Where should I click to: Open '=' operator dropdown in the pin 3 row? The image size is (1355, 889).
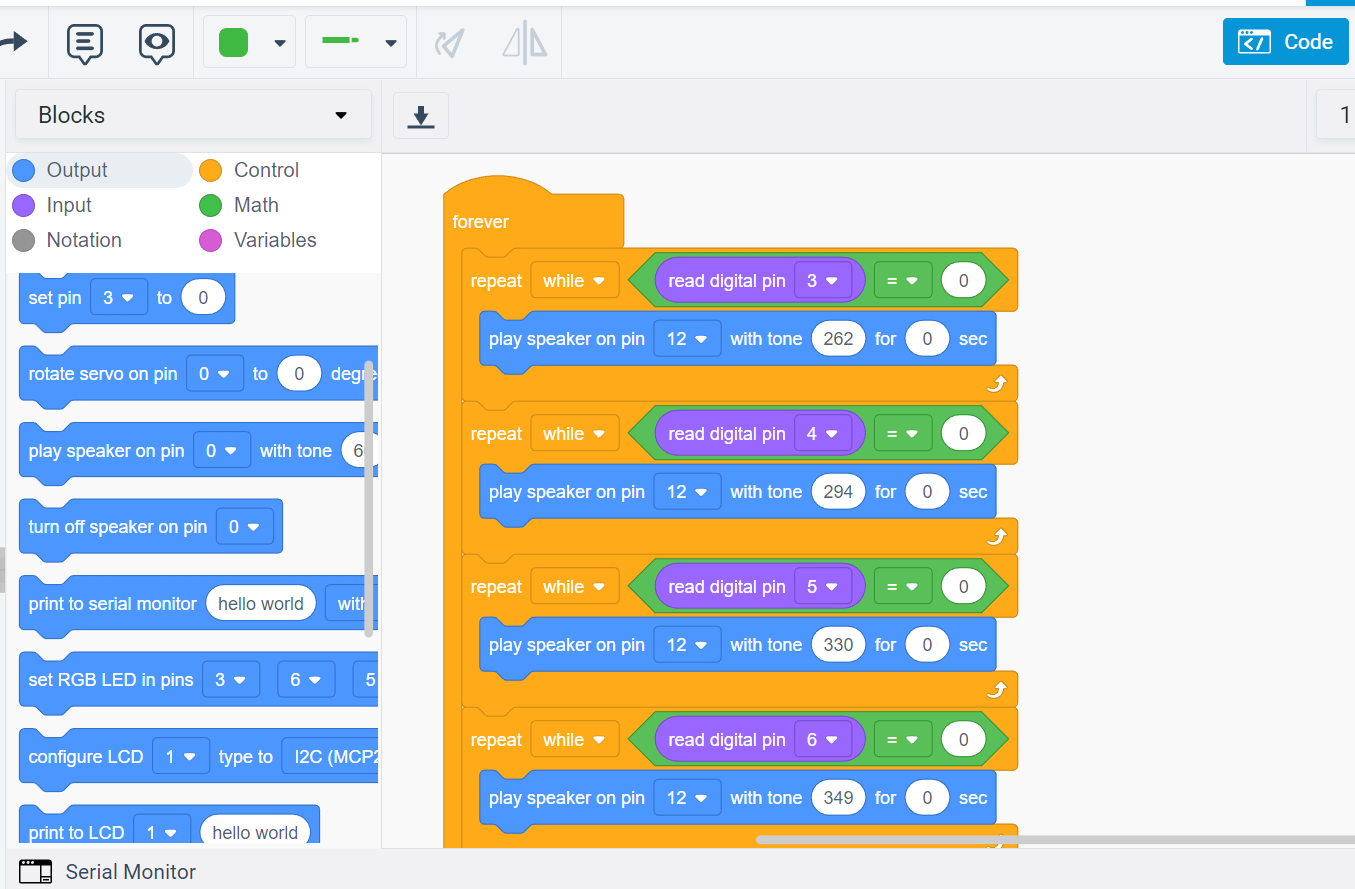pos(903,281)
